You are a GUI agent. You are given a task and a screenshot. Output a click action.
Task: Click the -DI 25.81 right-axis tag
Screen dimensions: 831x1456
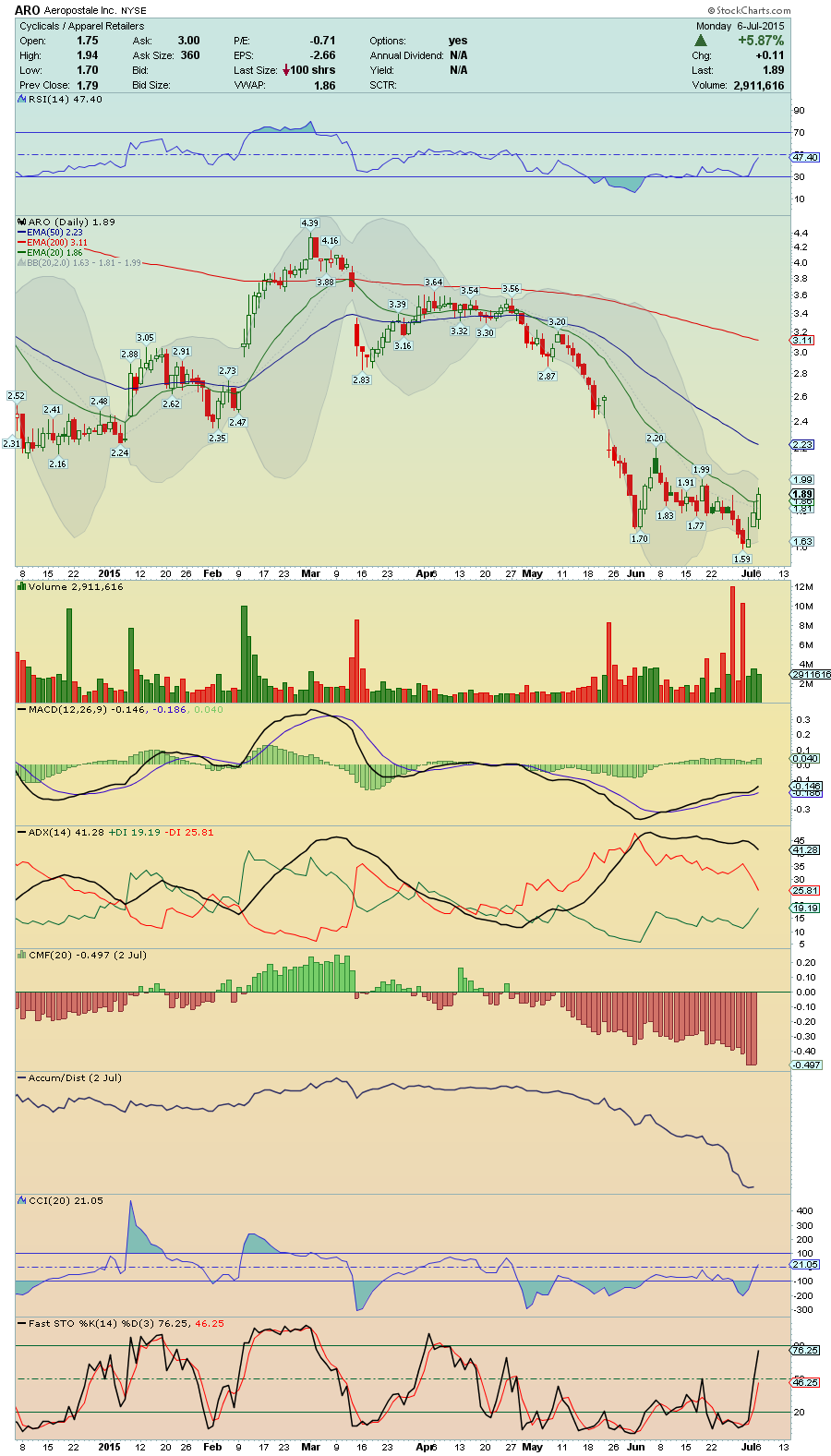click(x=805, y=890)
